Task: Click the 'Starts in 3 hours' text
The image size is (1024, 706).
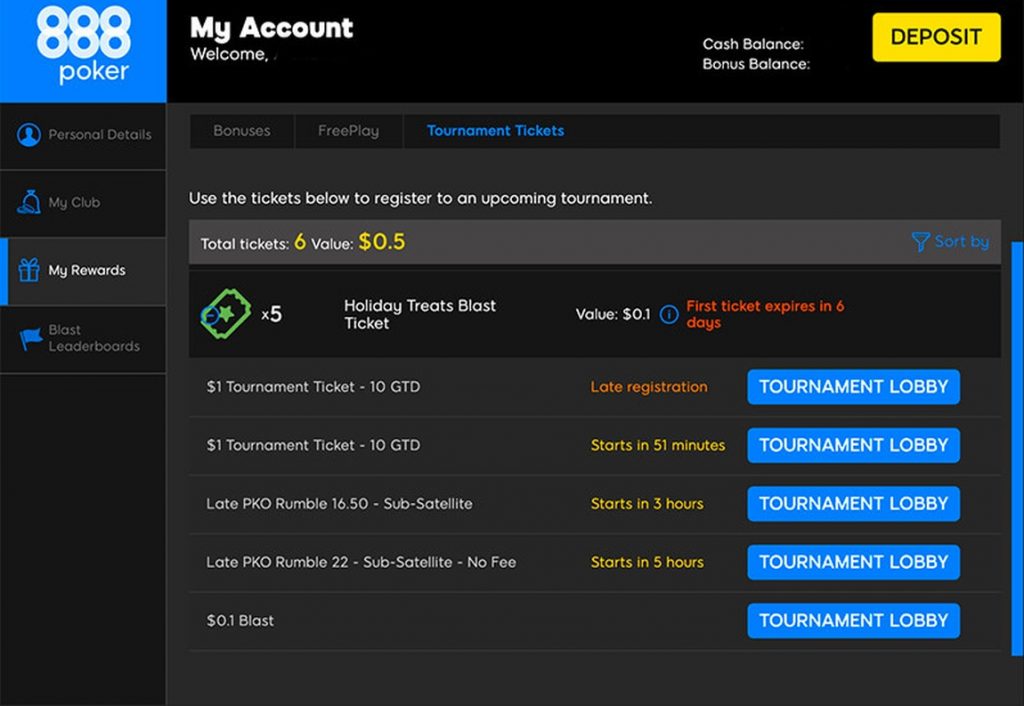Action: coord(647,504)
